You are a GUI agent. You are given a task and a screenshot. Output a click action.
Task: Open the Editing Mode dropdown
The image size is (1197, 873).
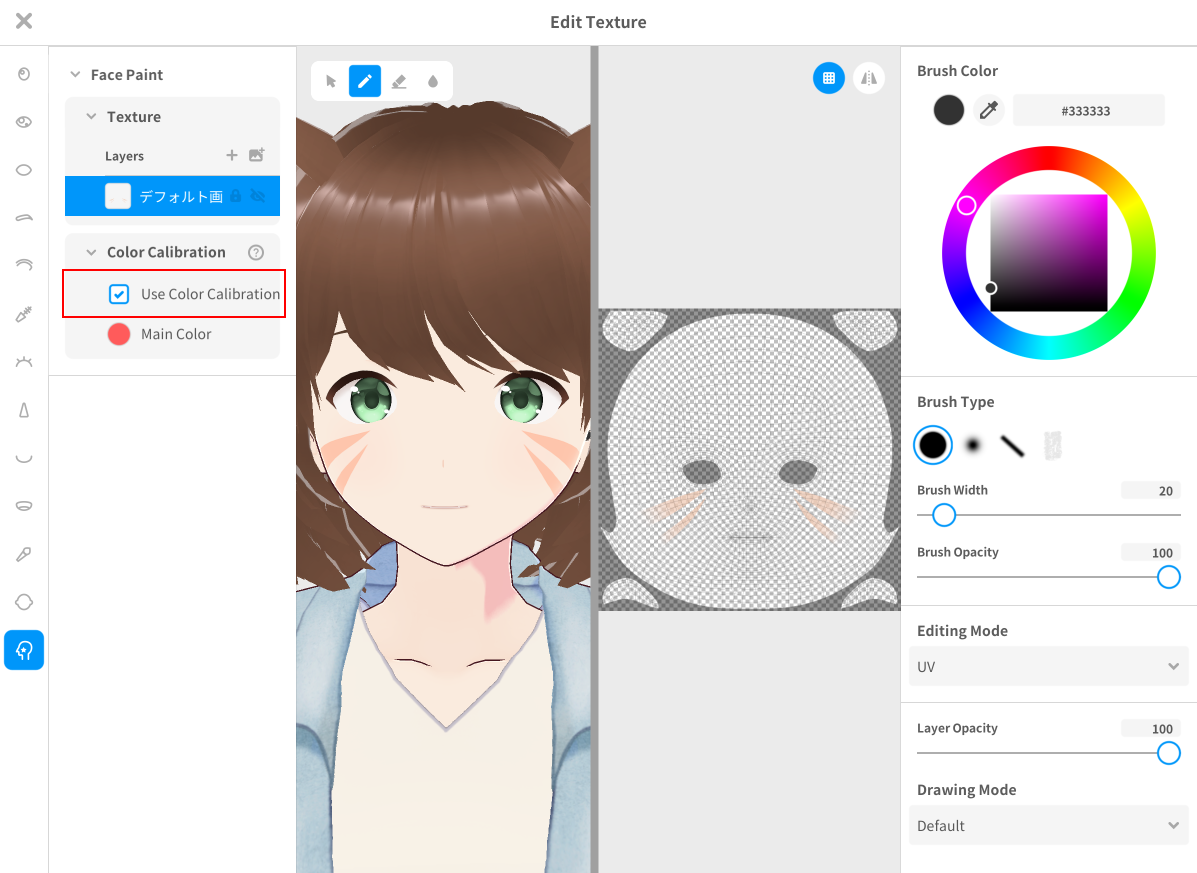coord(1048,666)
